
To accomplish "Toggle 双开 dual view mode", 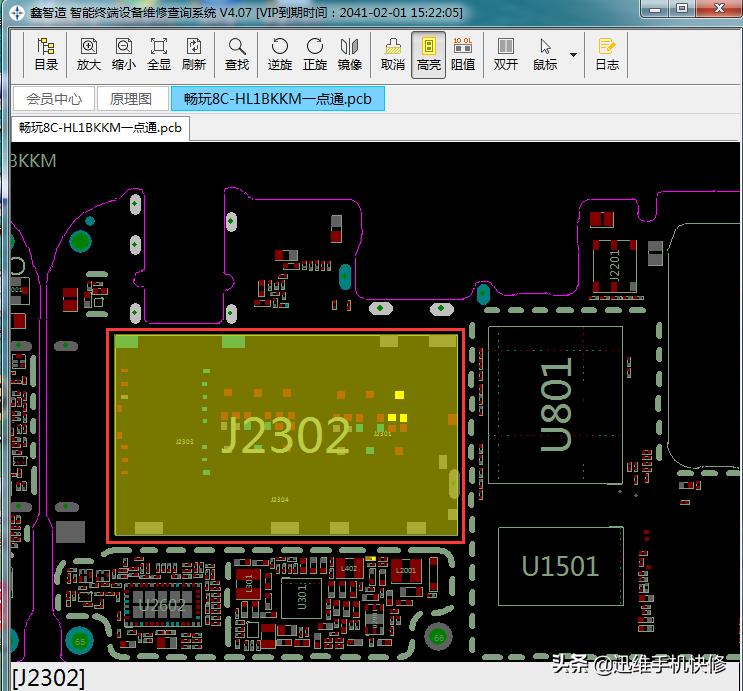I will pyautogui.click(x=506, y=54).
